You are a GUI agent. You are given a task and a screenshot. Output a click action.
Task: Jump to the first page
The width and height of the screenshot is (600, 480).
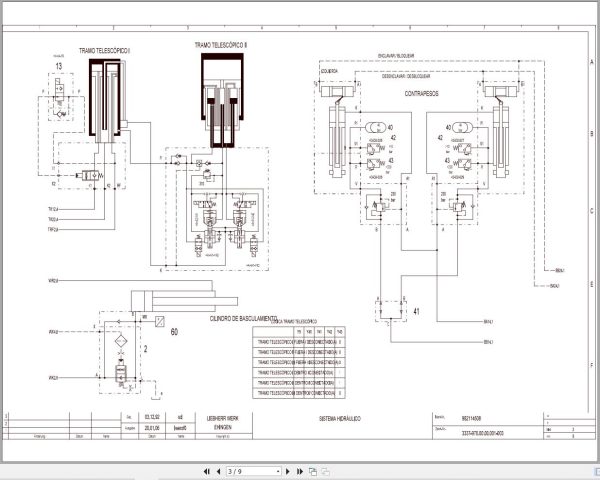(207, 472)
